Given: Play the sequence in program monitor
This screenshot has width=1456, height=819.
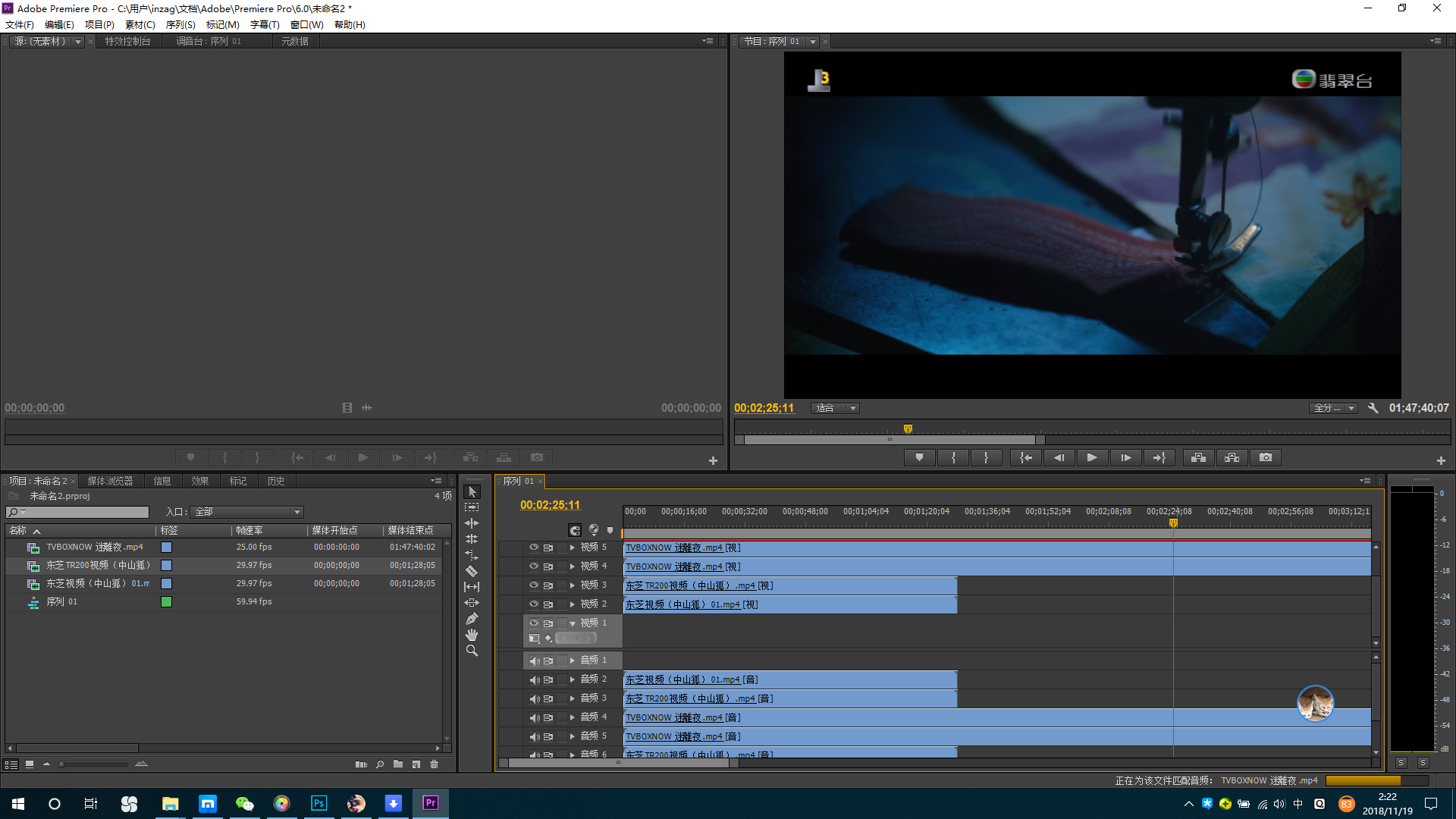Looking at the screenshot, I should point(1092,457).
